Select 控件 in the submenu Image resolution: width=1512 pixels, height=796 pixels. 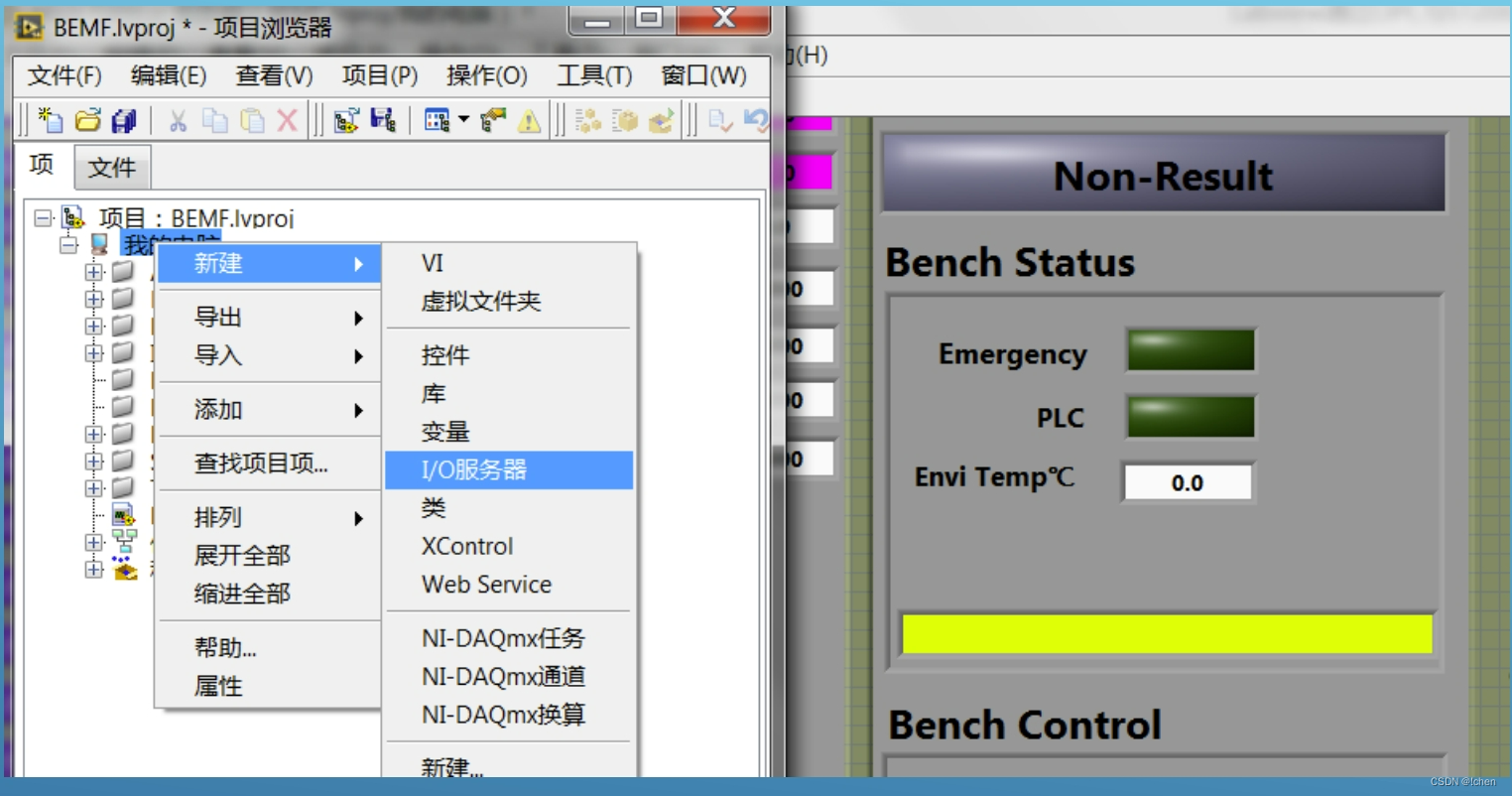tap(509, 355)
